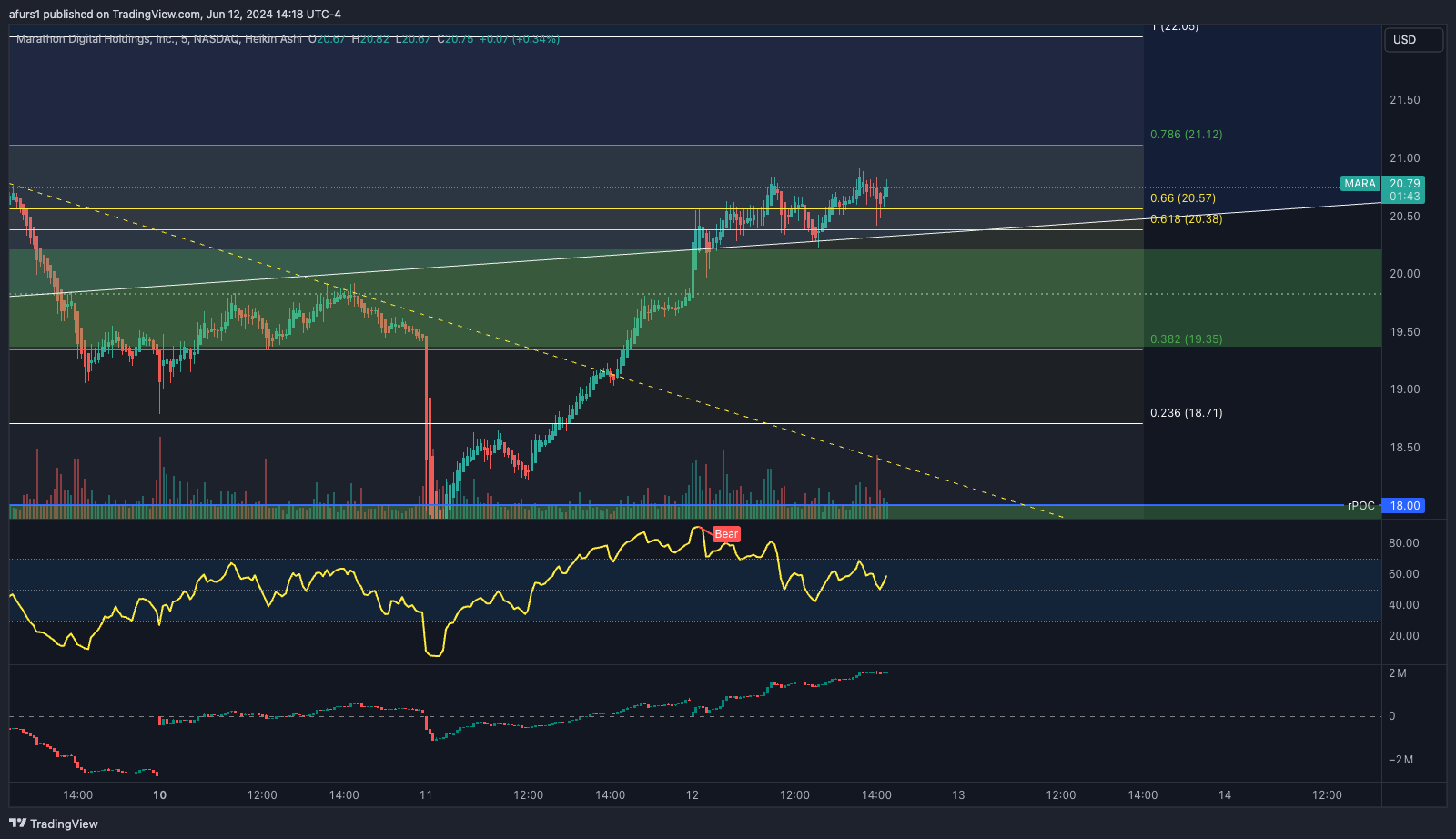The height and width of the screenshot is (839, 1456).
Task: Select the 0.382 (19.35) Fibonacci label
Action: click(1187, 339)
